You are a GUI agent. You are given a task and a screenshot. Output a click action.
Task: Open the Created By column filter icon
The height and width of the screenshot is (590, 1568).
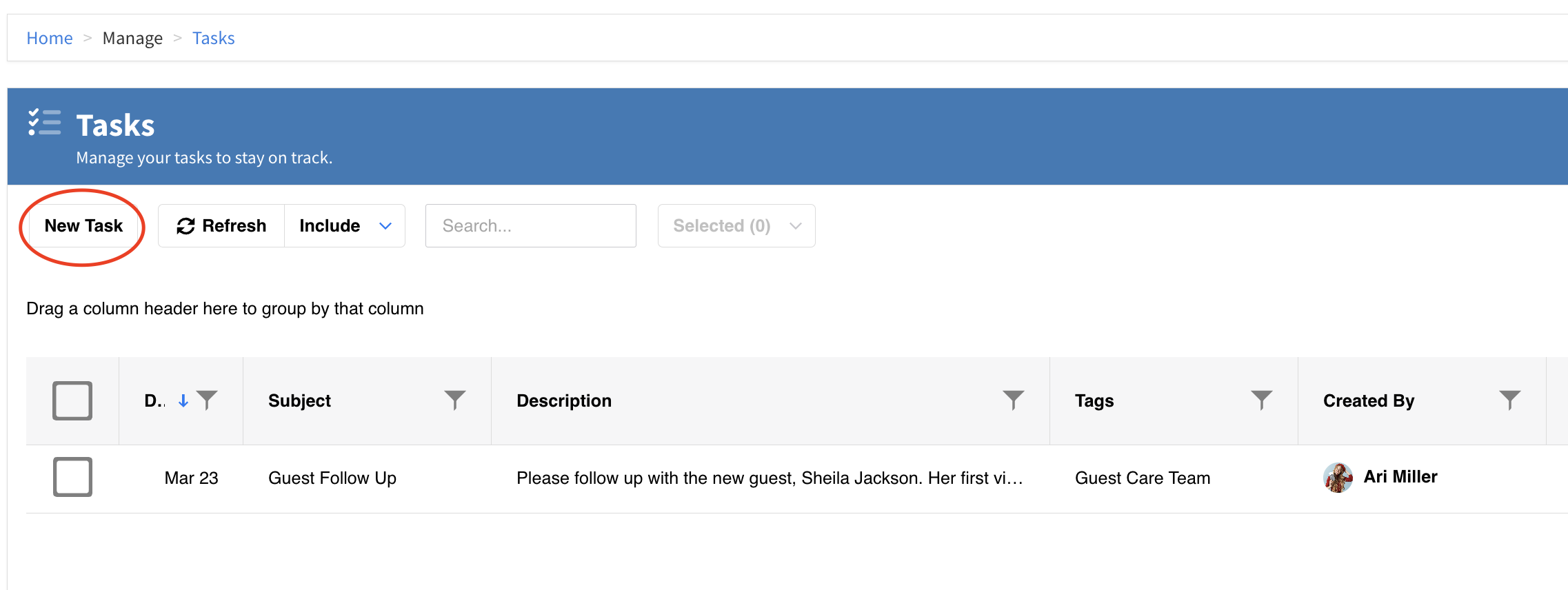click(x=1509, y=400)
